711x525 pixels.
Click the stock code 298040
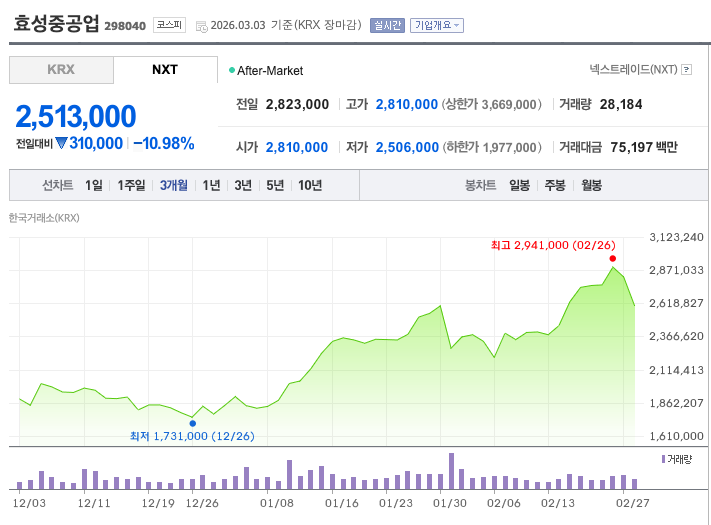[x=125, y=26]
